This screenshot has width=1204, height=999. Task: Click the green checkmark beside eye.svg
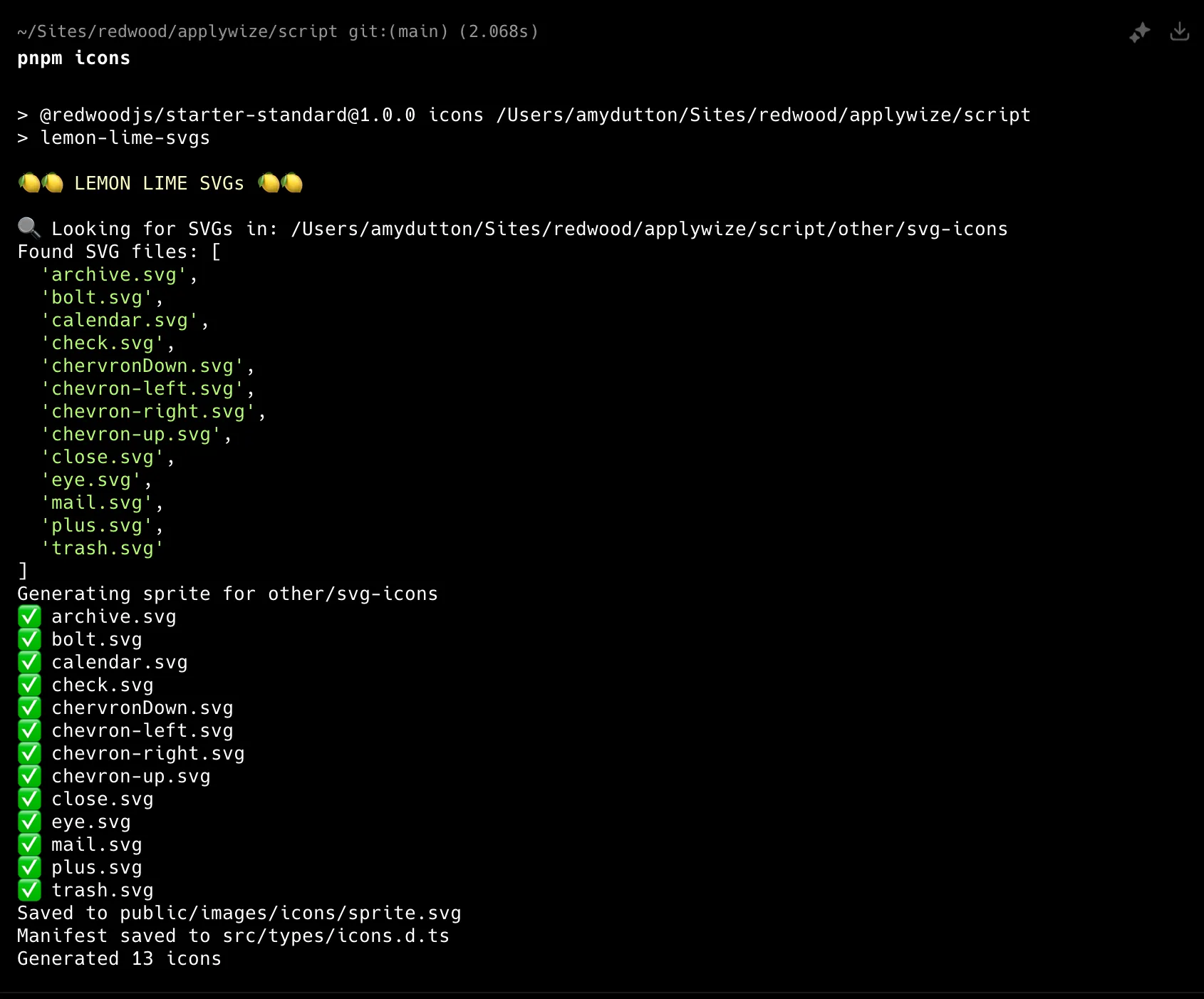pos(29,822)
